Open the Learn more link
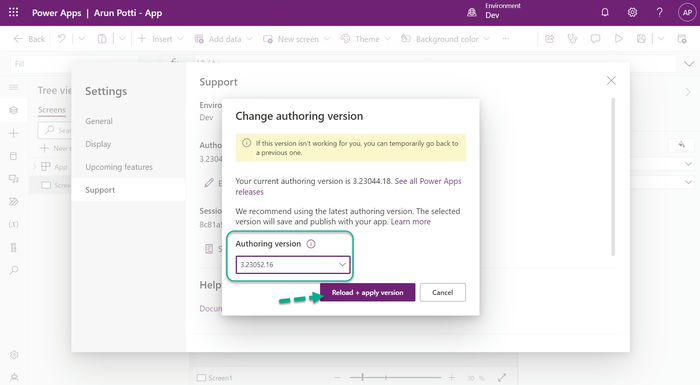Screen dimensions: 700x385 411,222
